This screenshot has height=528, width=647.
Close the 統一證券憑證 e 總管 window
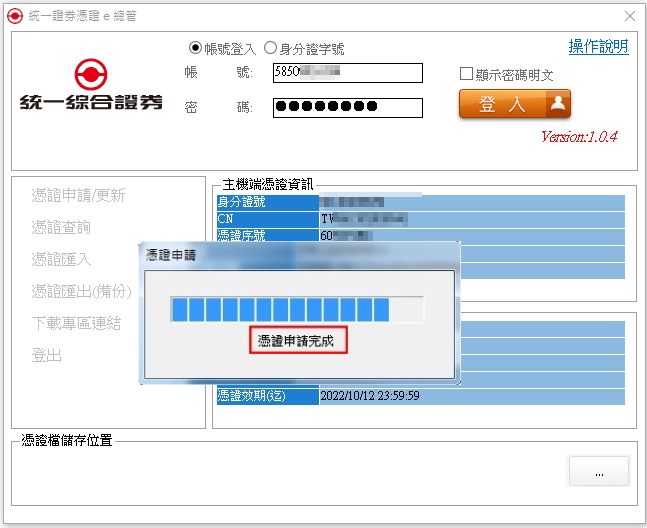(x=630, y=16)
